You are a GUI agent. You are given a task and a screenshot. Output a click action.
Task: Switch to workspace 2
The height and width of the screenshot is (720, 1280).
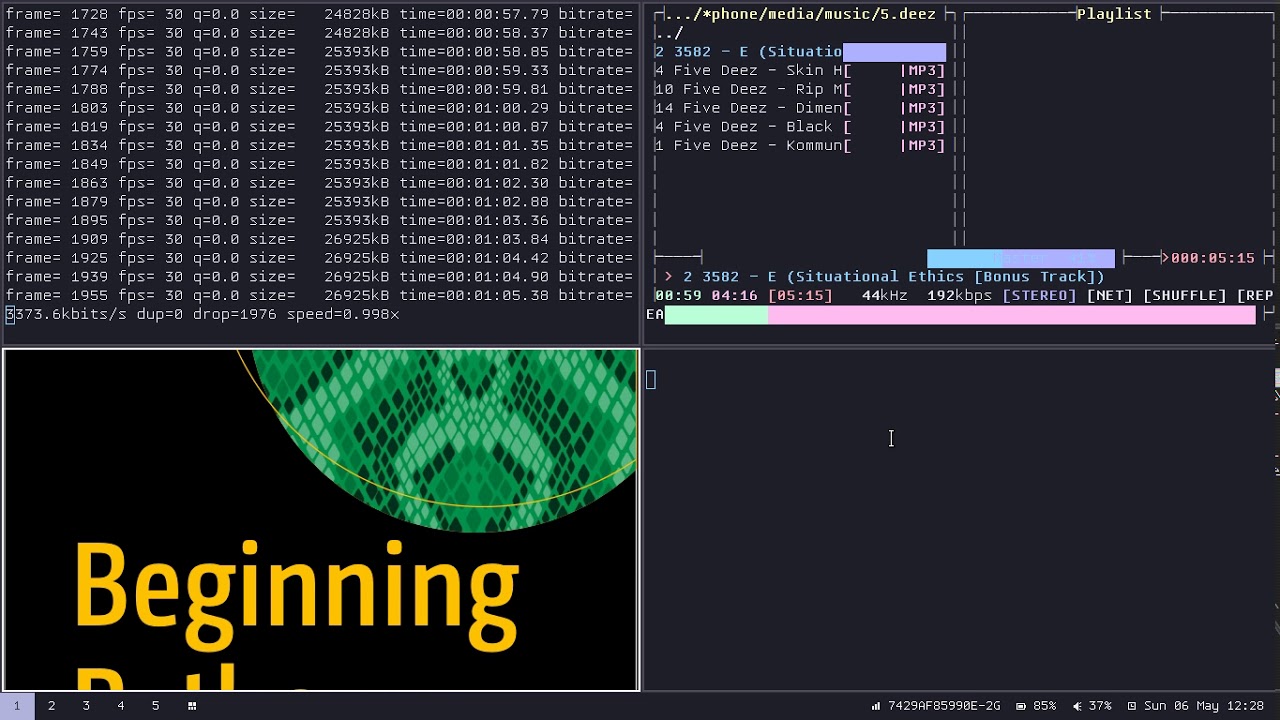[x=52, y=706]
